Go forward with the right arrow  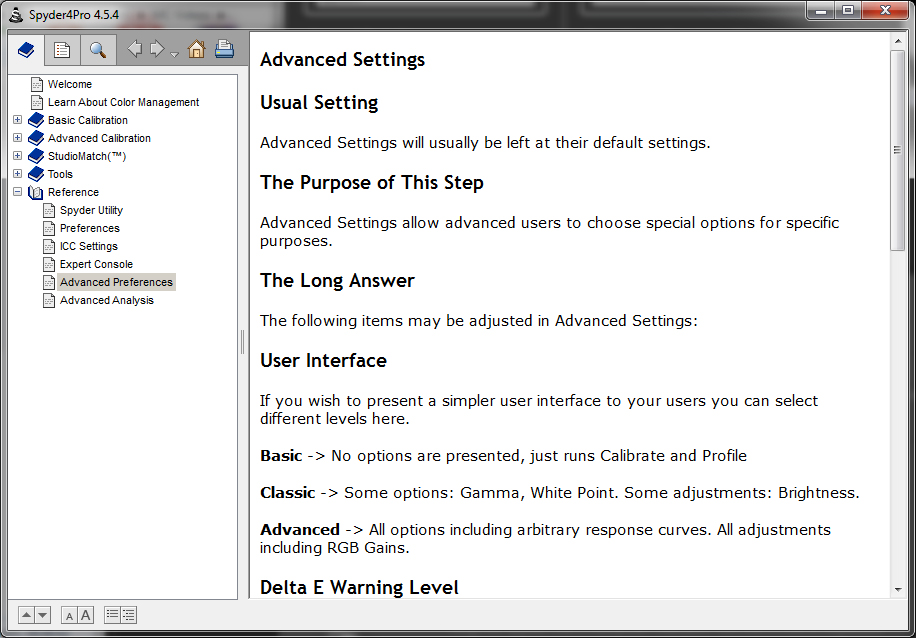coord(157,49)
